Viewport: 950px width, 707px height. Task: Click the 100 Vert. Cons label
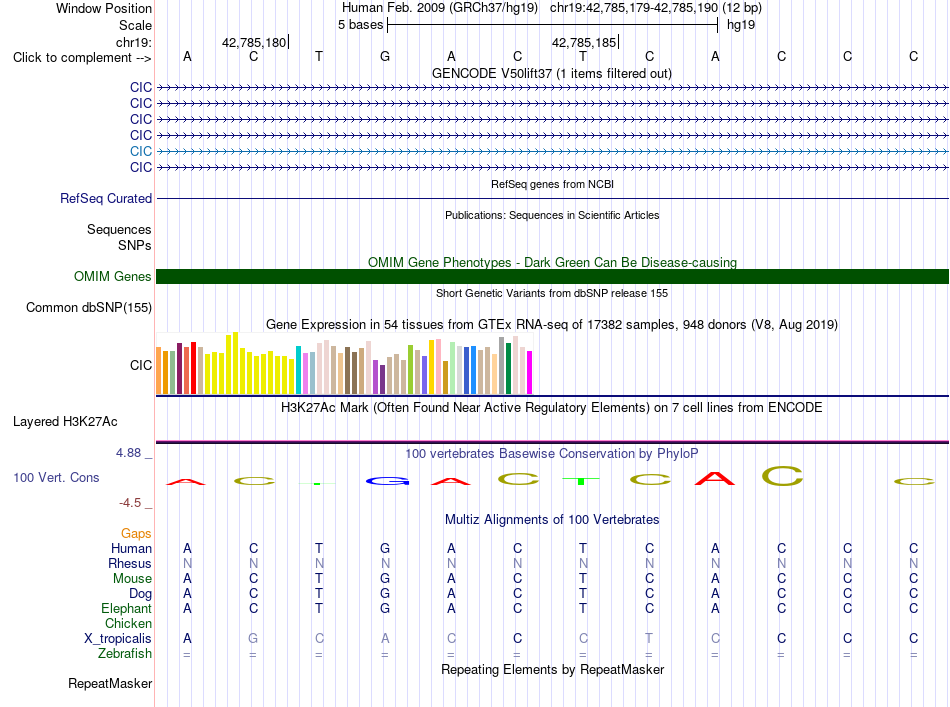(x=56, y=477)
